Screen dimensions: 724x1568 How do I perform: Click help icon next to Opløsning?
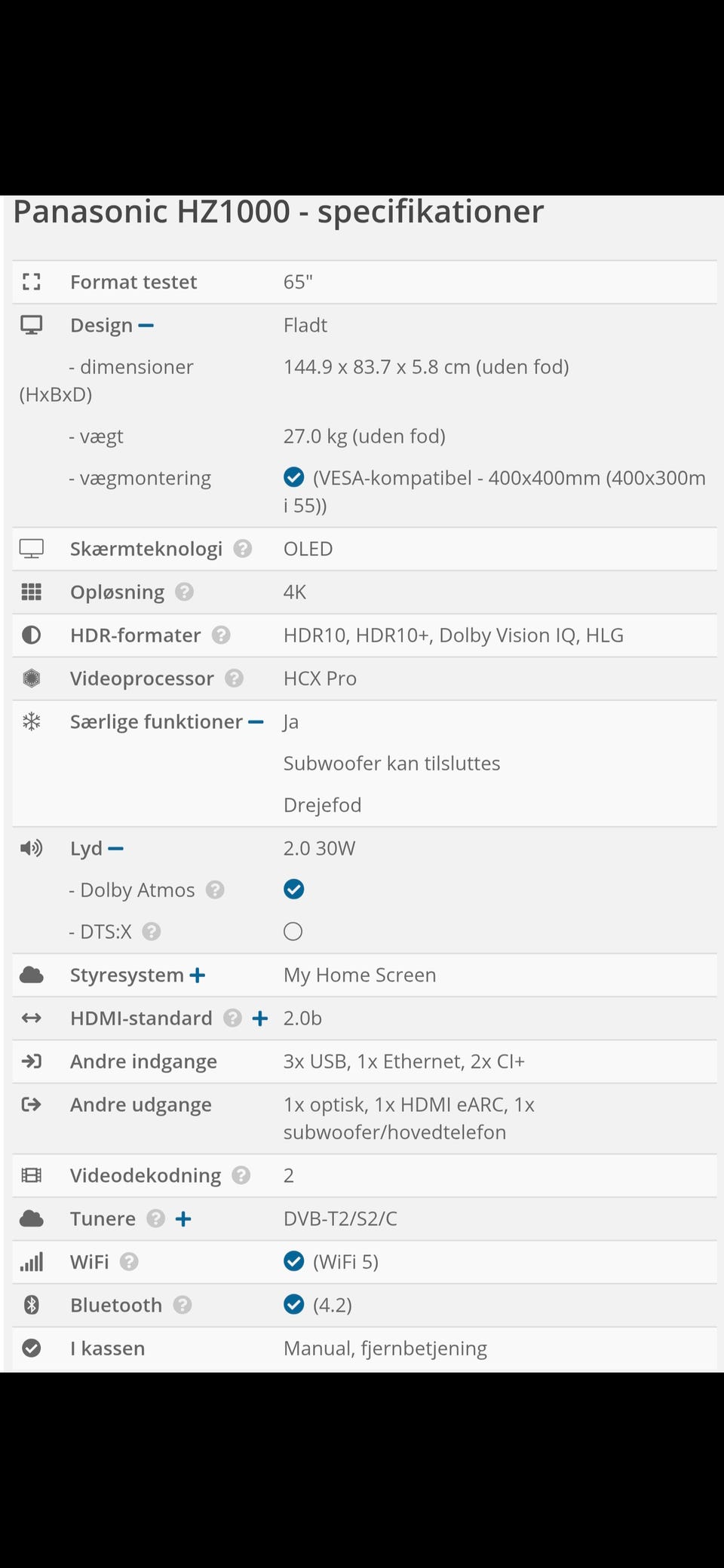[x=184, y=592]
